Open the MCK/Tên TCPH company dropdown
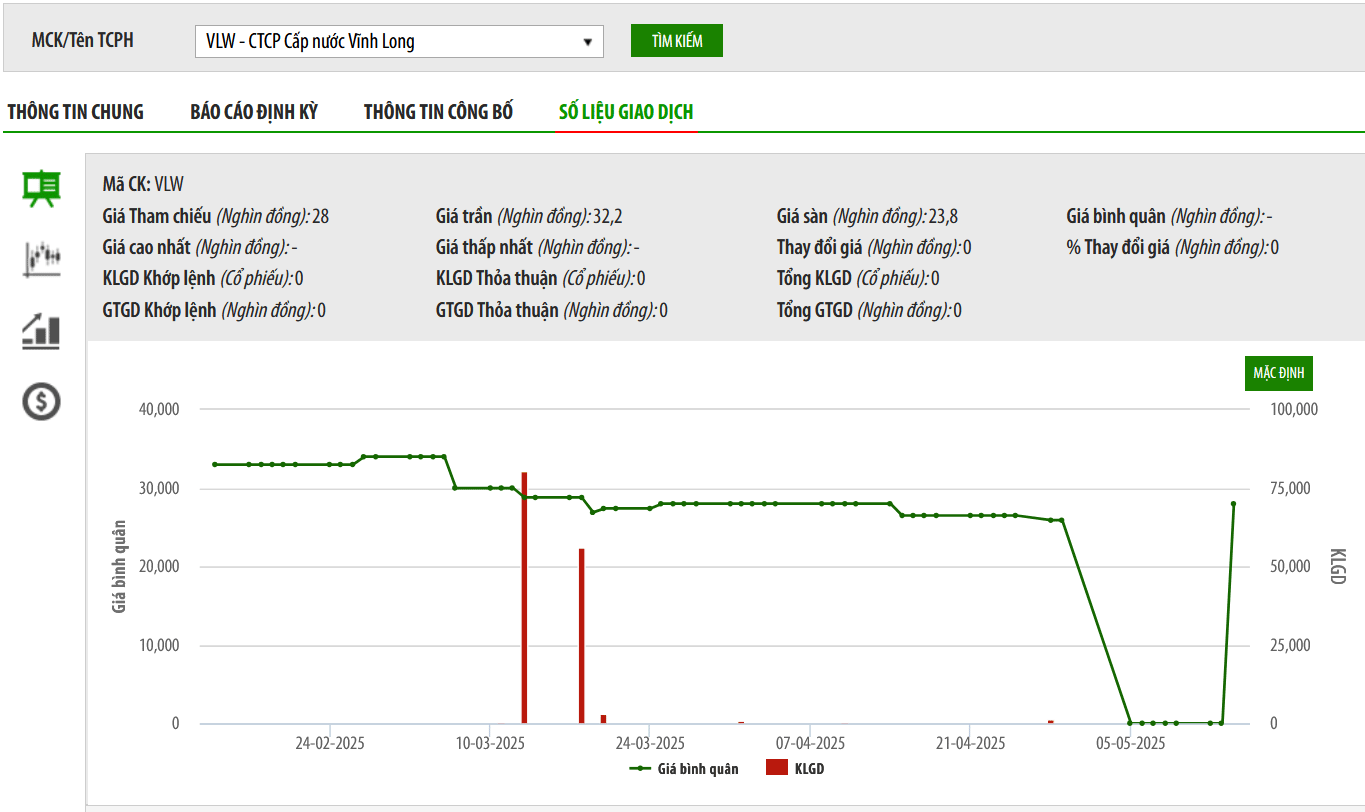The image size is (1365, 812). [398, 41]
